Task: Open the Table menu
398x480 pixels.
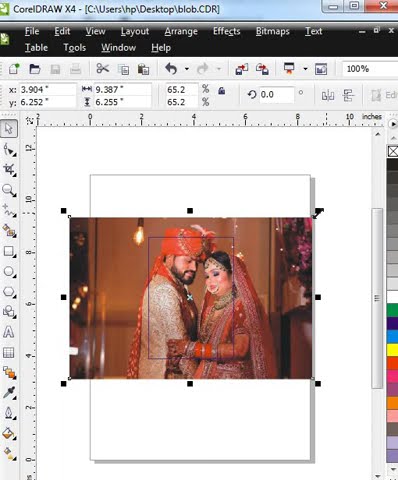Action: tap(36, 48)
